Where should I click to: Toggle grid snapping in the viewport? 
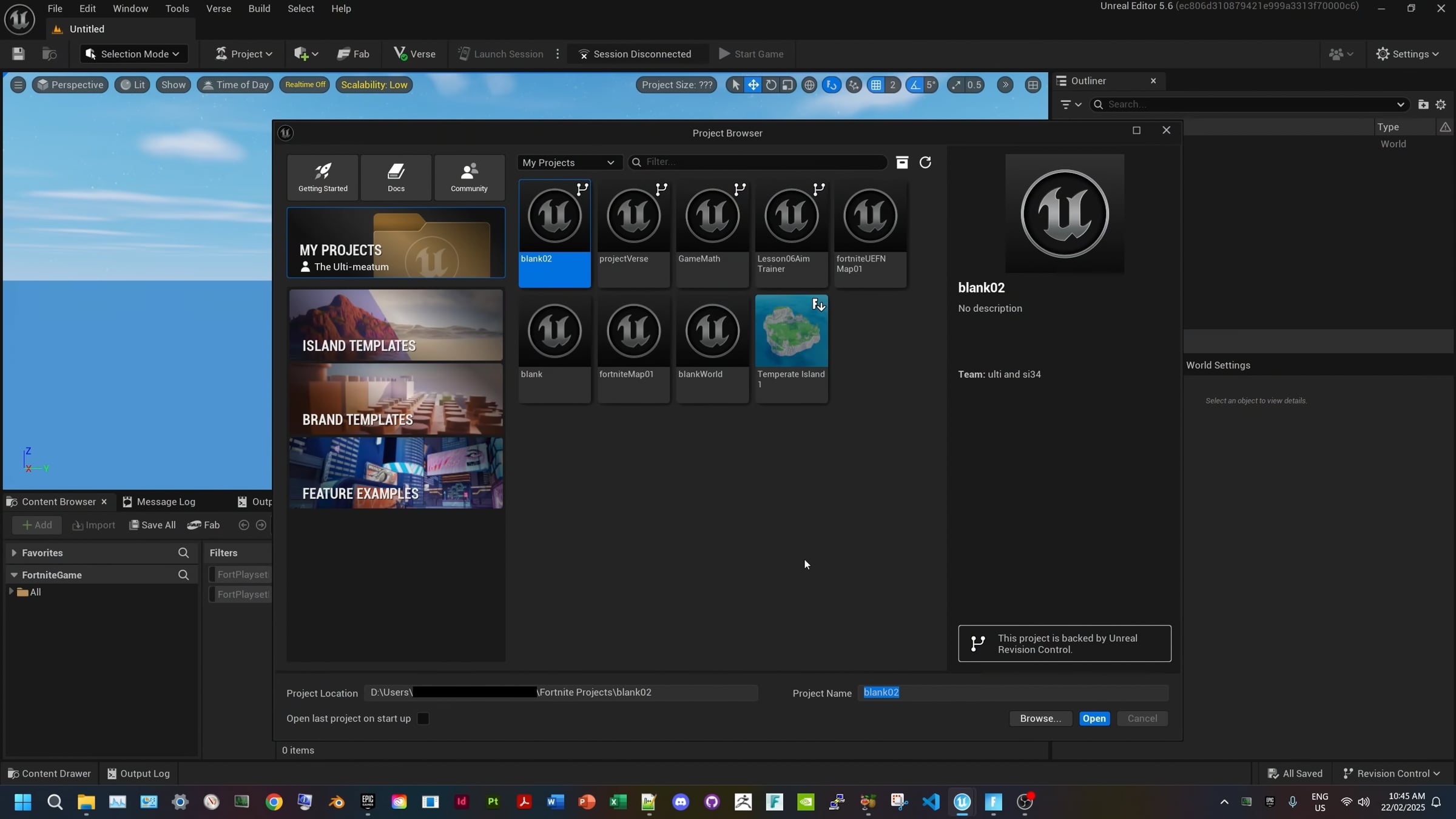click(876, 85)
